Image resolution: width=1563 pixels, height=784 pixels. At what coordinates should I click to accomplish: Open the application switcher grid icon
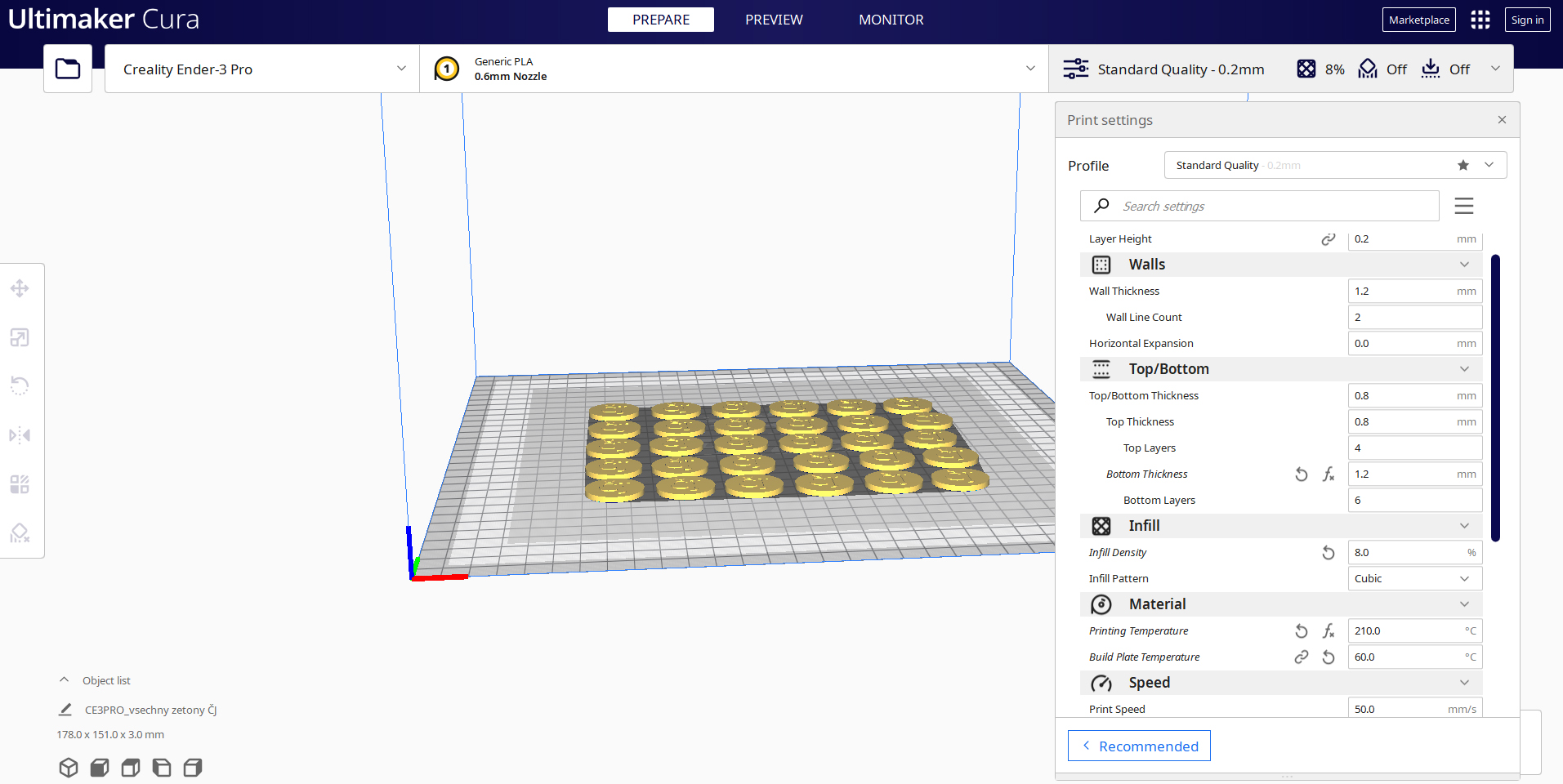pyautogui.click(x=1480, y=20)
